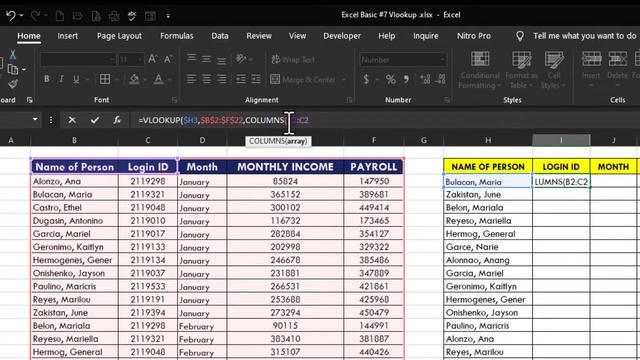Cancel formula entry with X button
This screenshot has width=640, height=360.
pyautogui.click(x=72, y=120)
